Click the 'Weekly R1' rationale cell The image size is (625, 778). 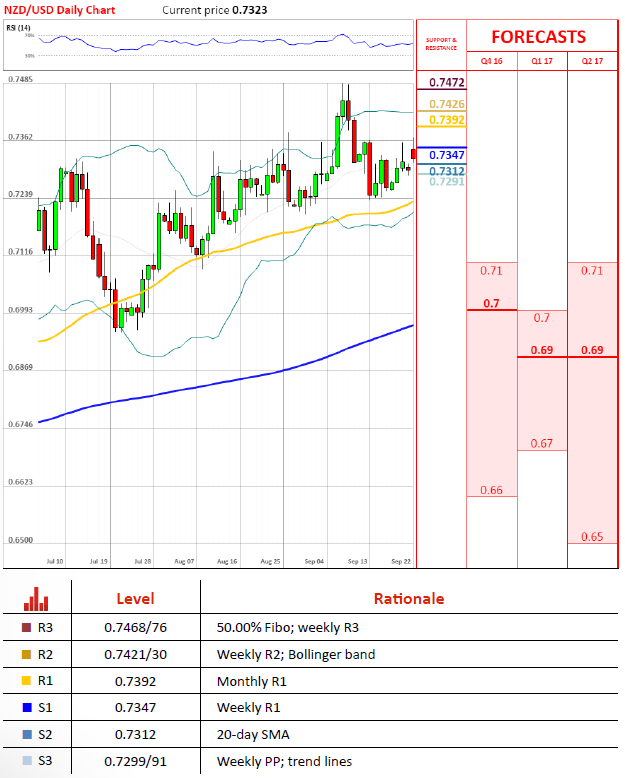click(x=249, y=708)
